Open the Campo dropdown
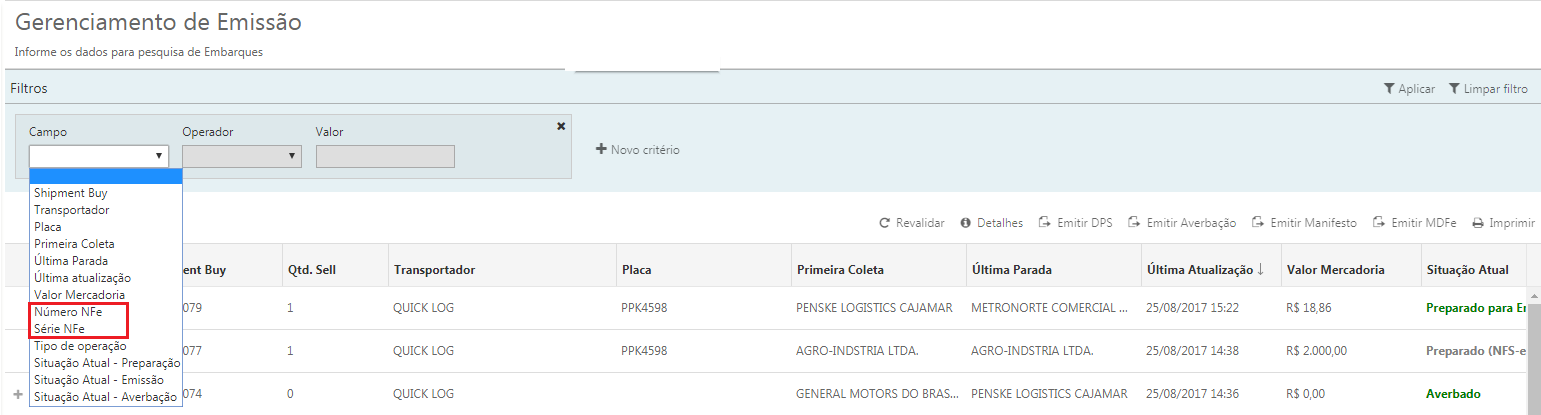This screenshot has height=415, width=1541. 98,156
